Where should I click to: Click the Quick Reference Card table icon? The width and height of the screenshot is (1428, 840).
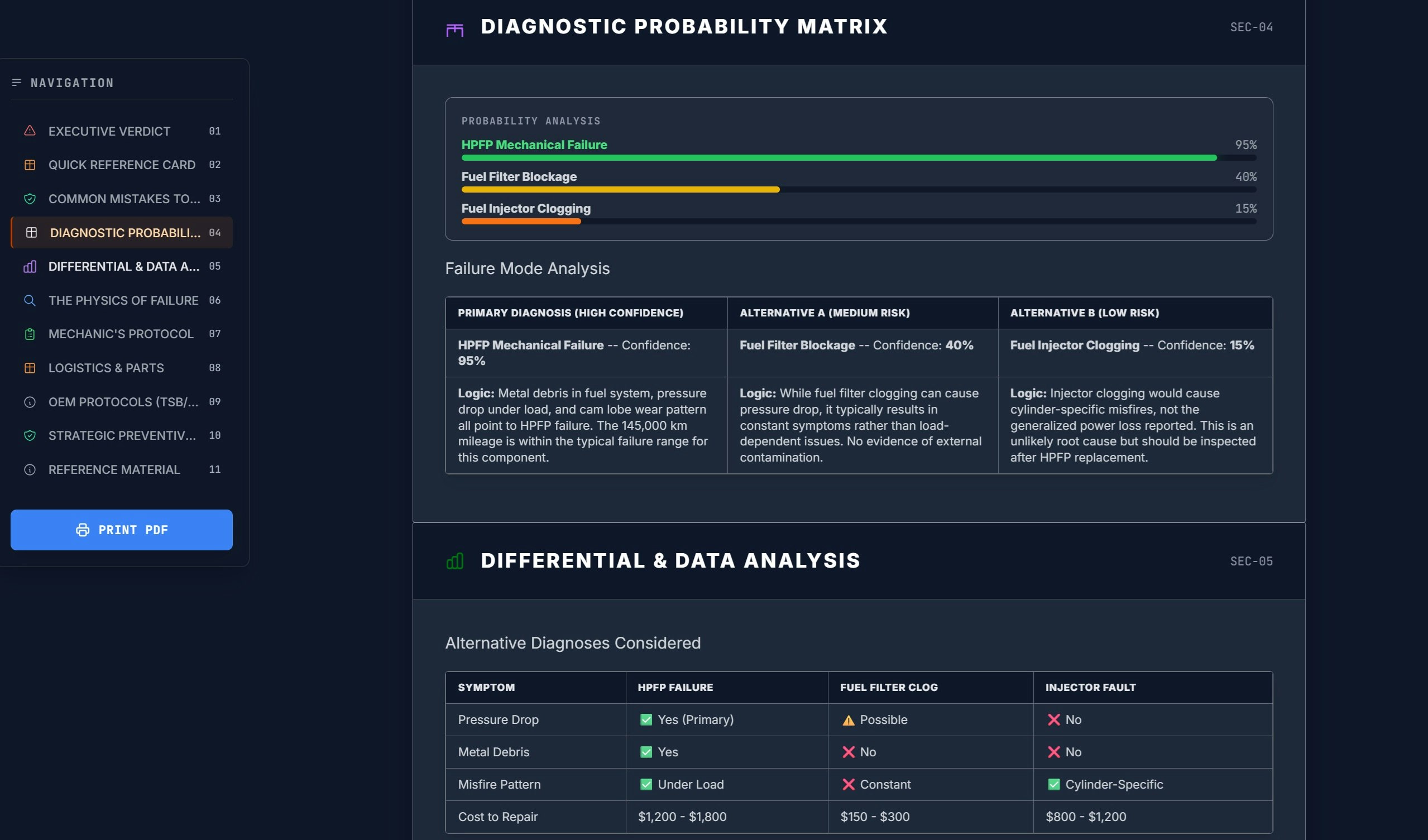30,165
